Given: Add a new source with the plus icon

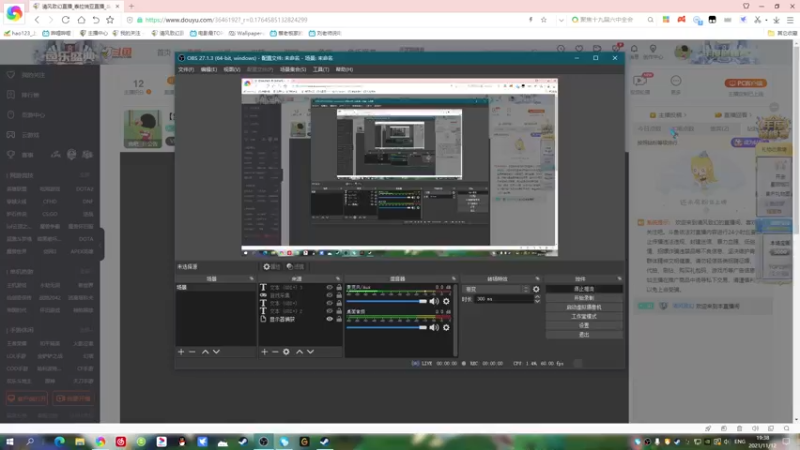Looking at the screenshot, I should pyautogui.click(x=264, y=352).
